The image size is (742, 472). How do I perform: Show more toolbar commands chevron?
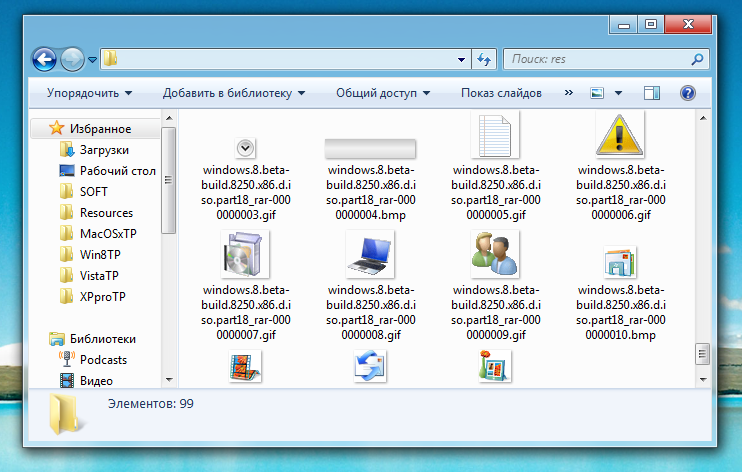(x=569, y=93)
